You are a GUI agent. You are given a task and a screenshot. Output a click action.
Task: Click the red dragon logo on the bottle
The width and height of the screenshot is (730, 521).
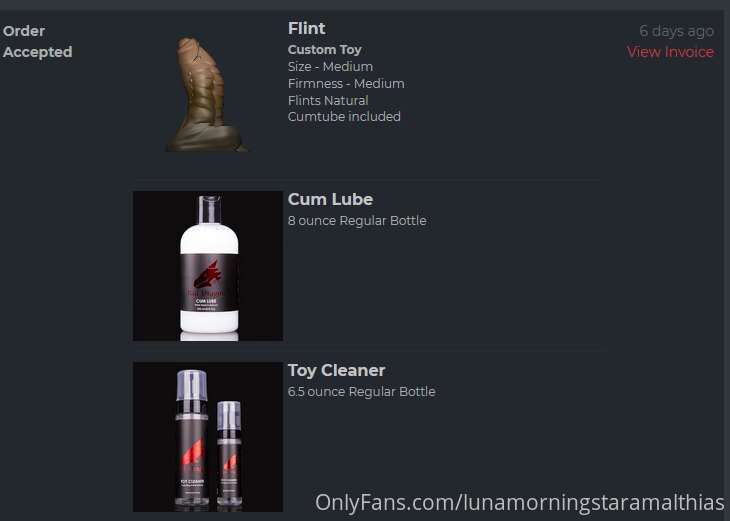[x=207, y=274]
